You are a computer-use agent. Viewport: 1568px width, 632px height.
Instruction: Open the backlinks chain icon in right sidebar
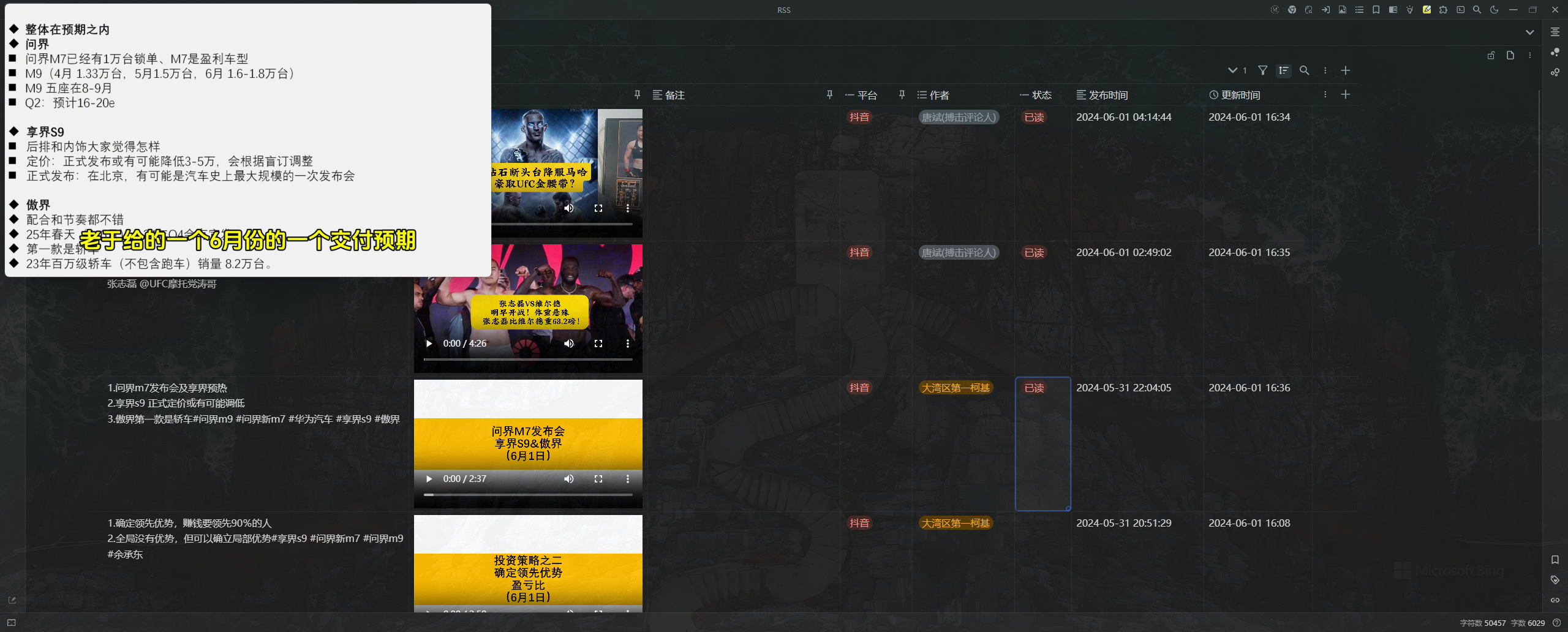tap(1555, 600)
